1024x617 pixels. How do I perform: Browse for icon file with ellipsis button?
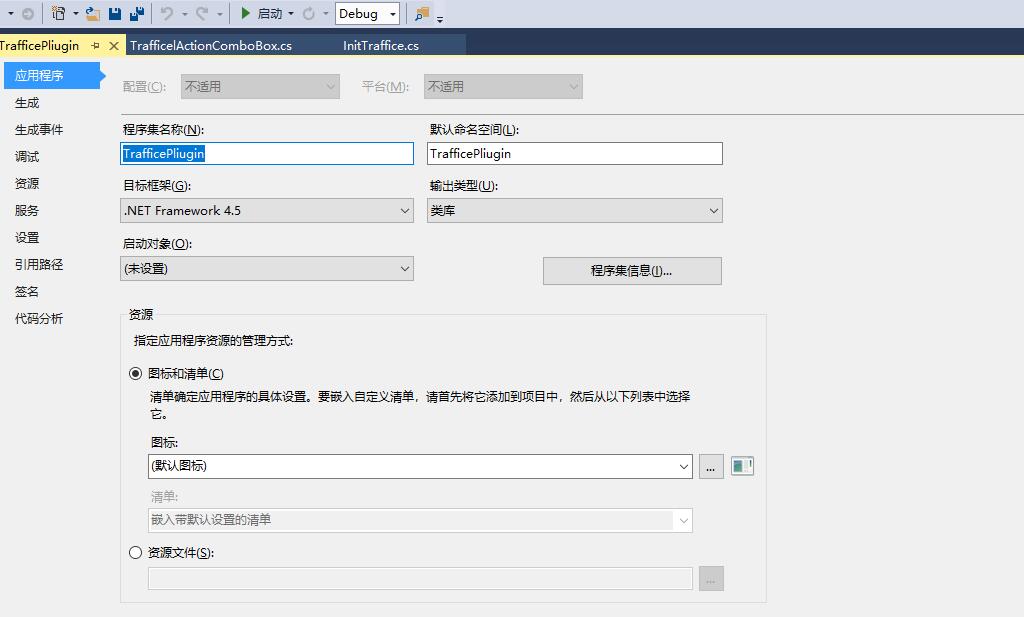click(x=711, y=466)
